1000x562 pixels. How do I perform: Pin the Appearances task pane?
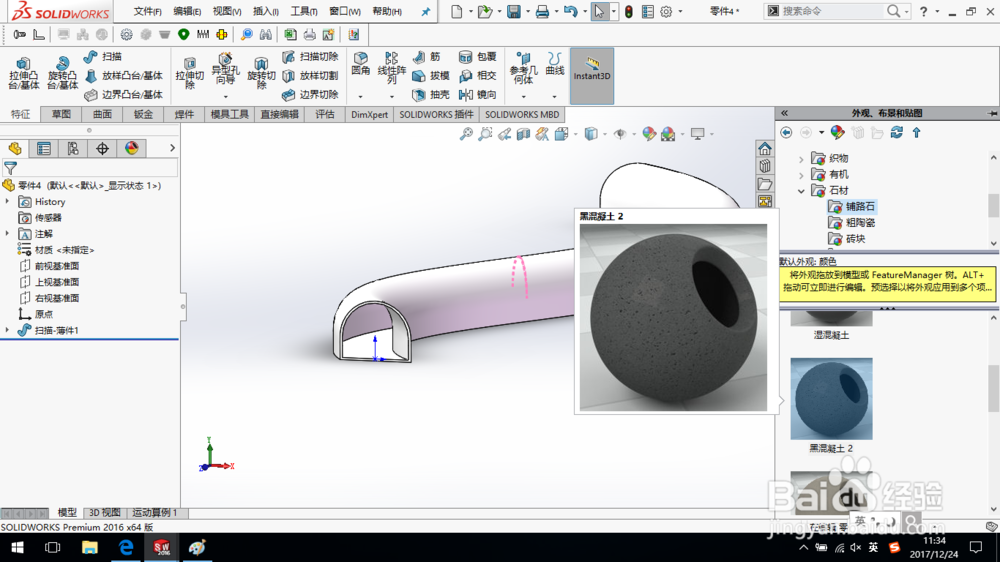tap(992, 114)
